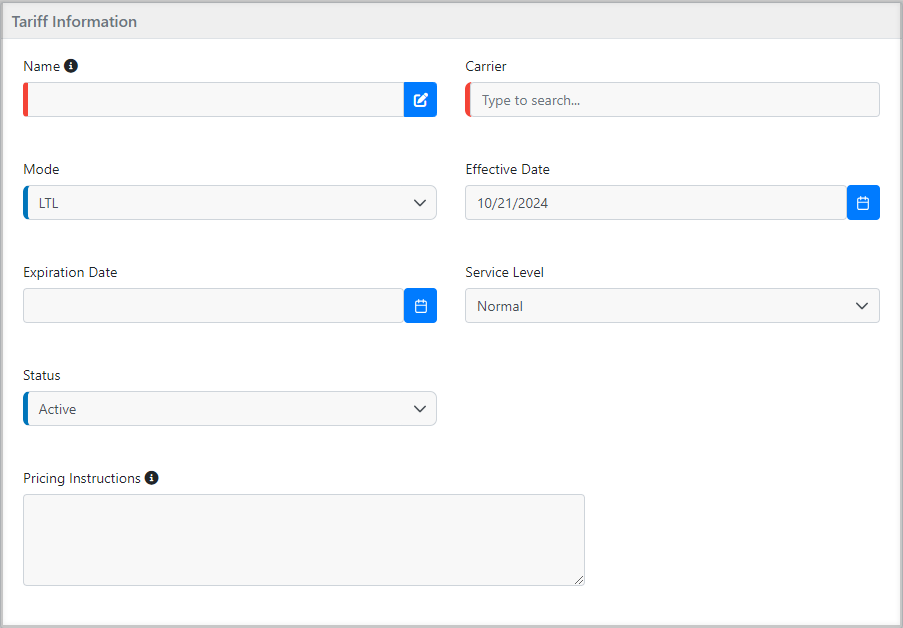This screenshot has height=628, width=903.
Task: Select the Effective Date field with 10/21/2024
Action: point(656,203)
